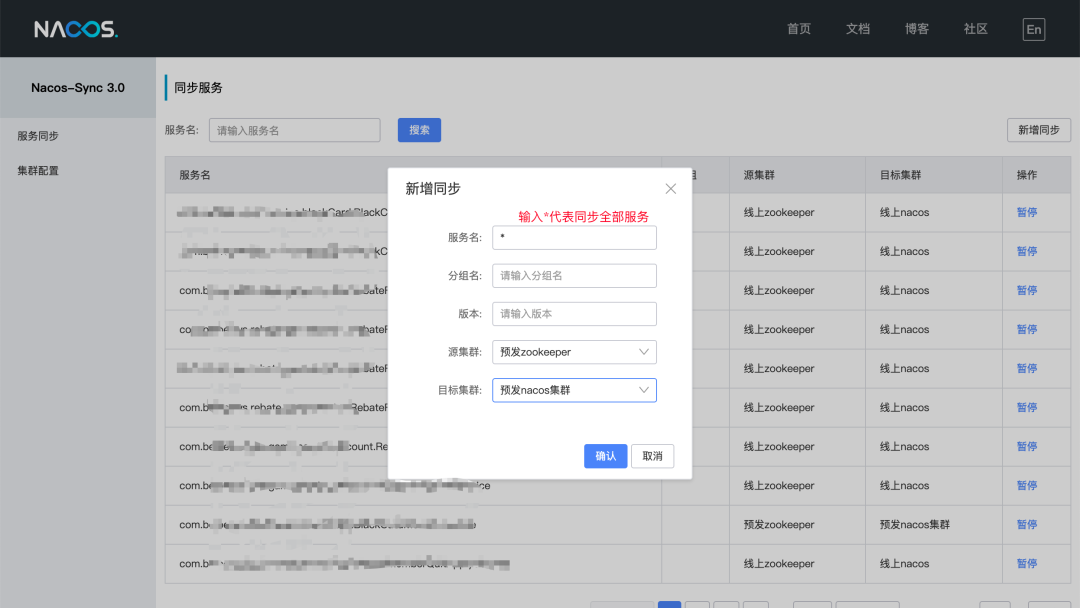Click 暂停 on the 预发zookeeper row
Viewport: 1080px width, 608px height.
coord(1026,524)
